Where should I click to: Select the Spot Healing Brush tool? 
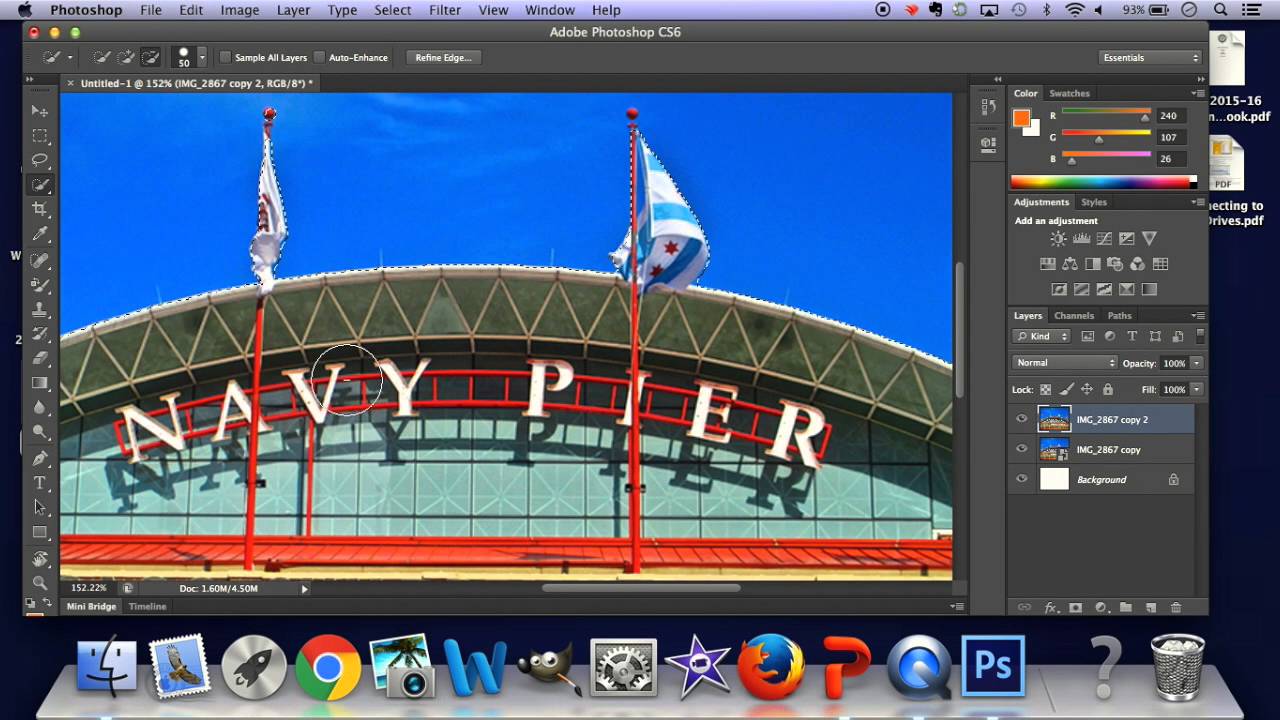[40, 260]
